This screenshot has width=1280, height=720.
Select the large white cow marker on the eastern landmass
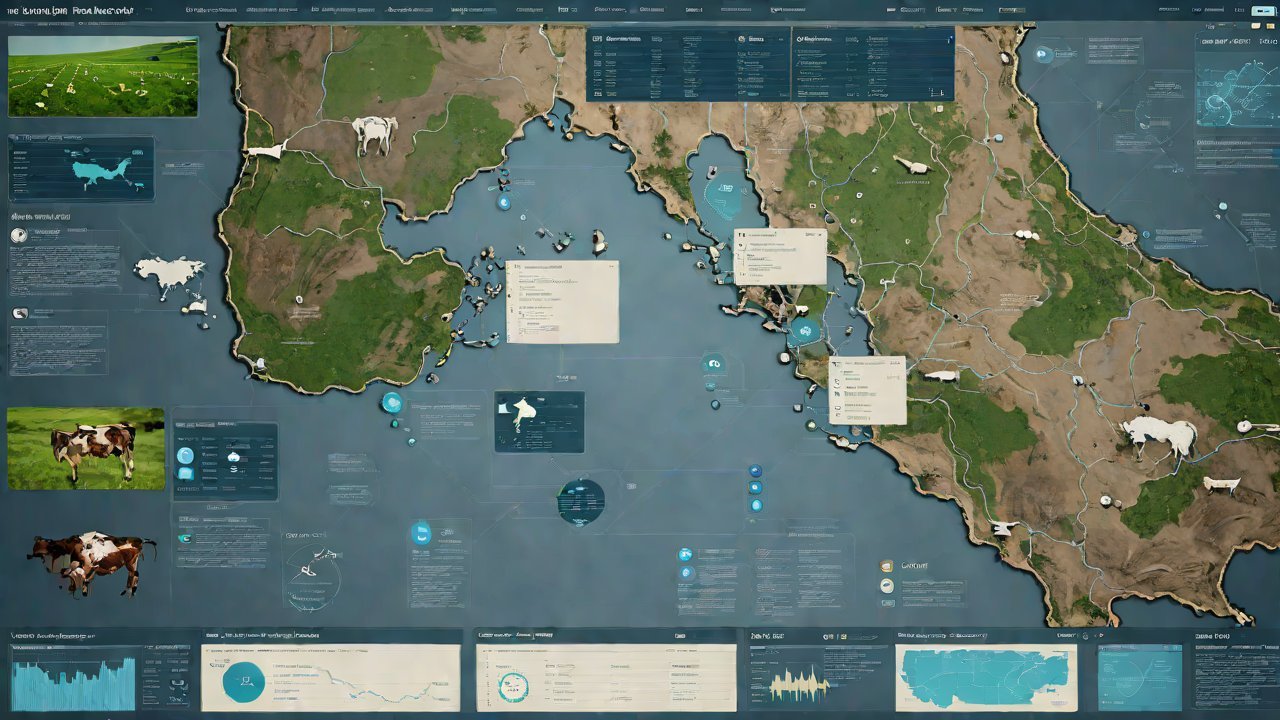pos(1160,436)
